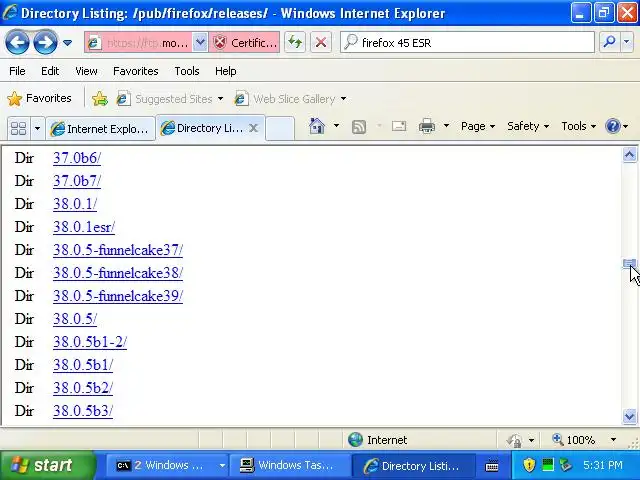Go back with the Back arrow button

coord(17,42)
